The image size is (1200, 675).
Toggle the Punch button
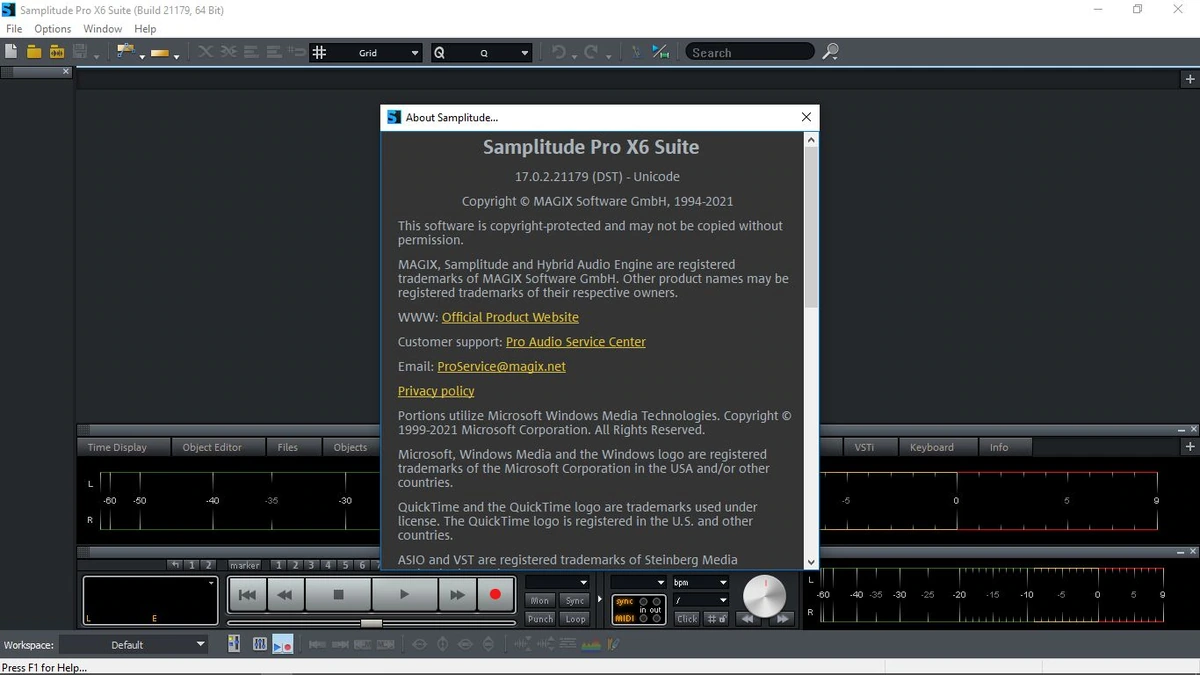coord(540,619)
